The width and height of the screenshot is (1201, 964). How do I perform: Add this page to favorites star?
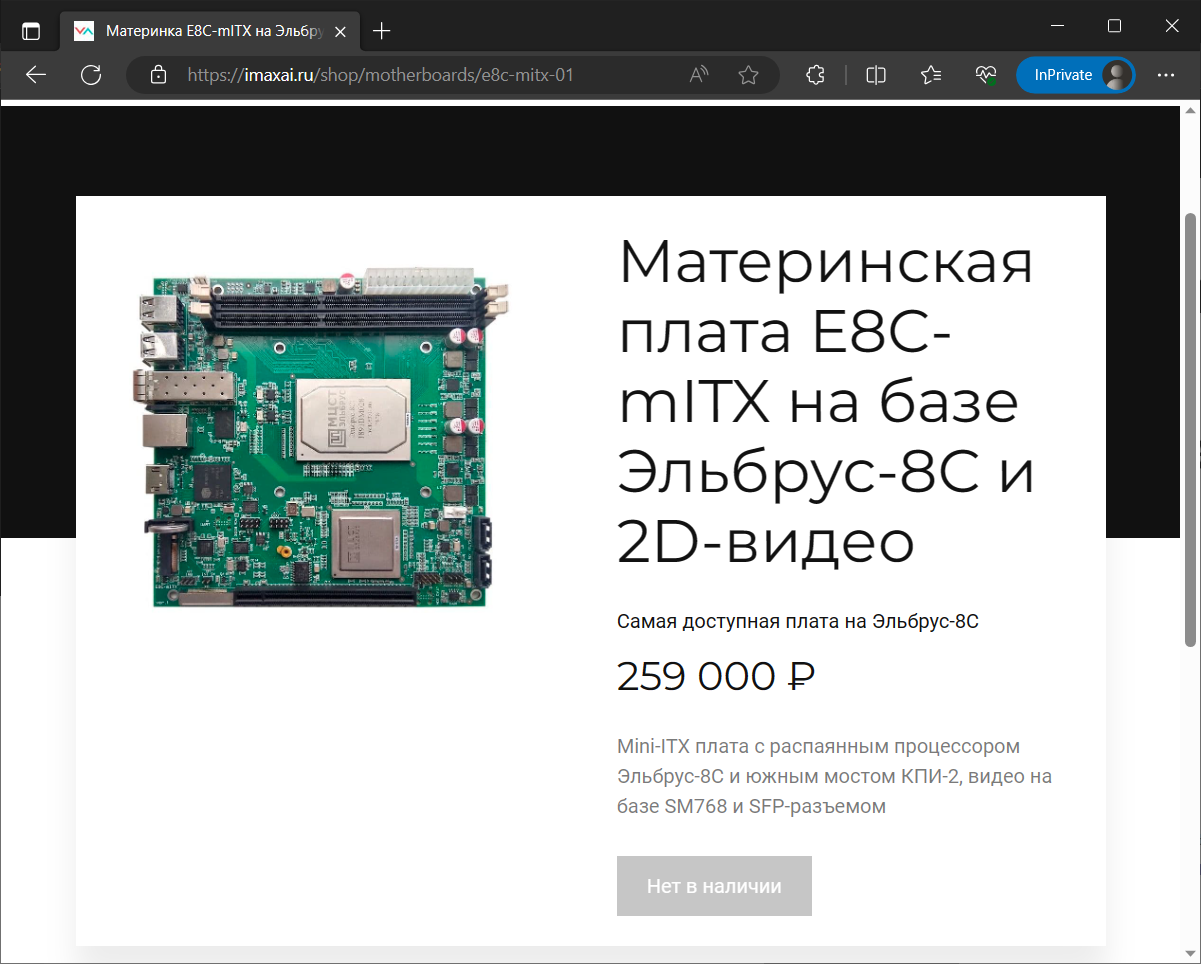748,75
